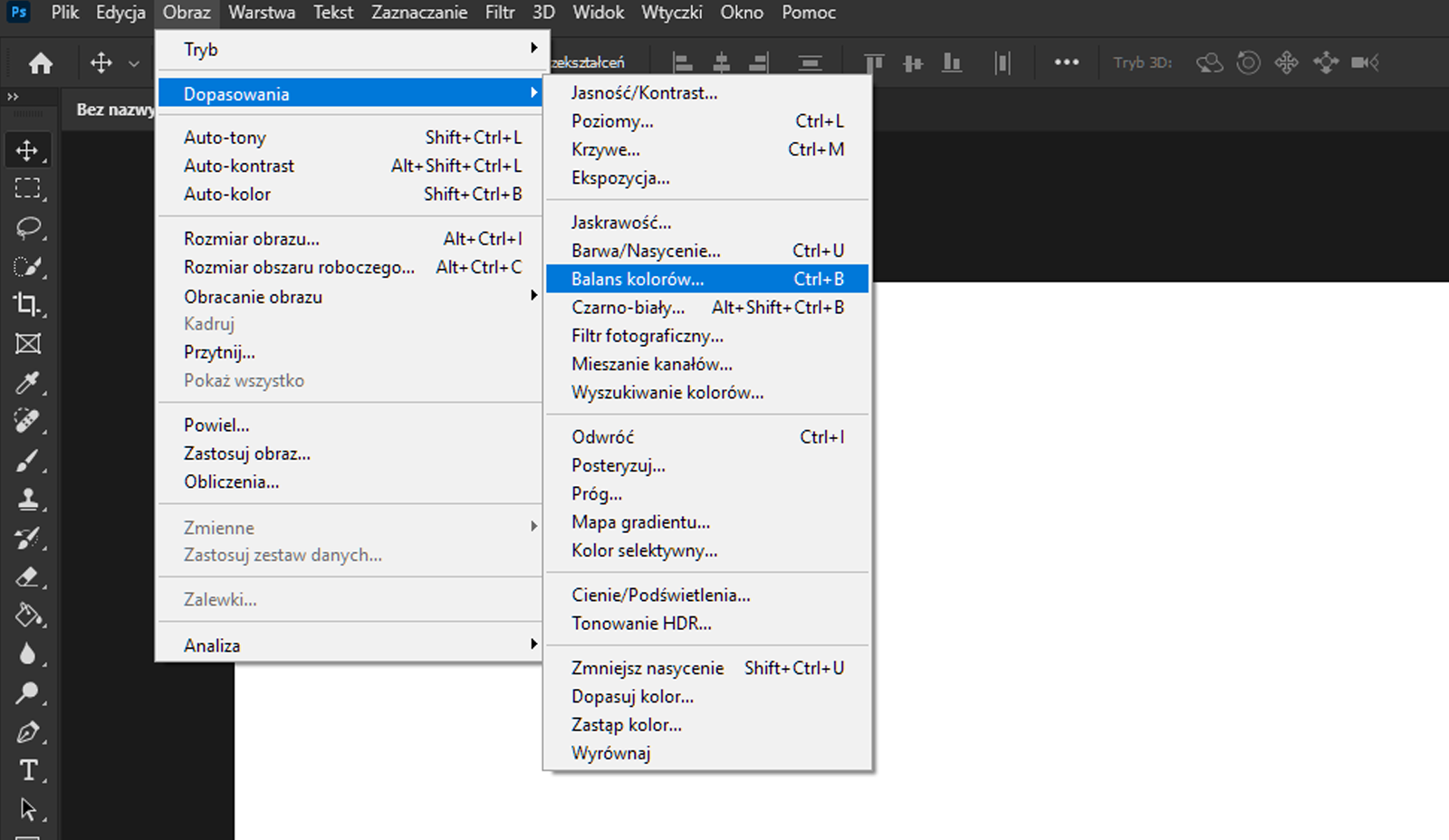
Task: Switch to the Bez nazwy document tab
Action: click(114, 110)
